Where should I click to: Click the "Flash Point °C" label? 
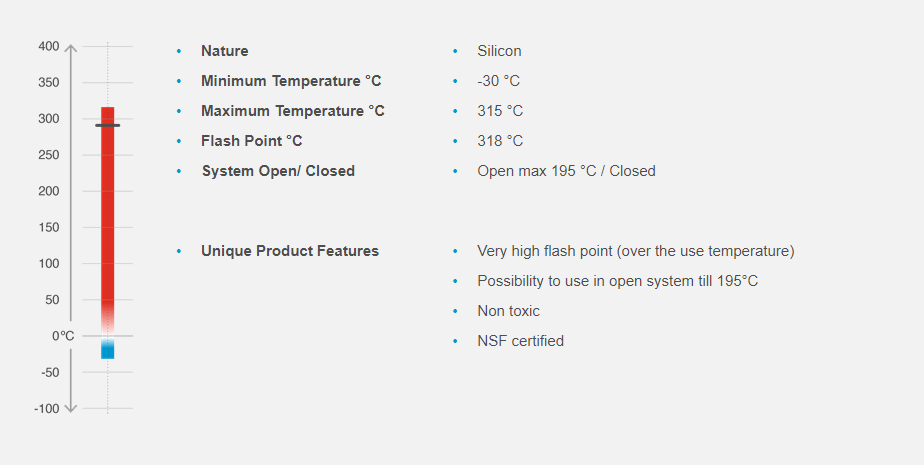pyautogui.click(x=251, y=141)
